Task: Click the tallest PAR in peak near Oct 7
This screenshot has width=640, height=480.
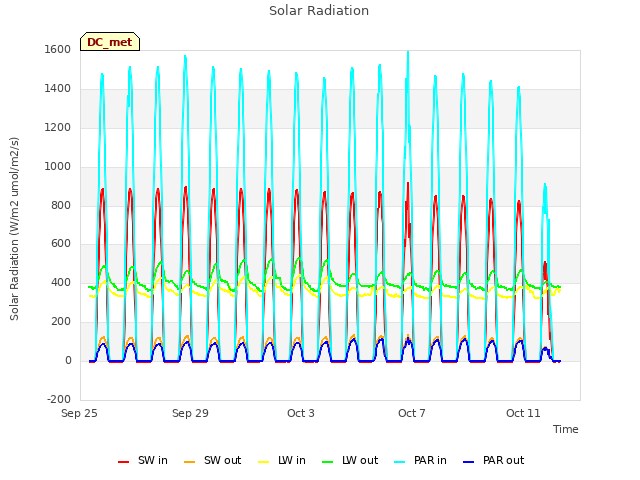Action: click(408, 53)
